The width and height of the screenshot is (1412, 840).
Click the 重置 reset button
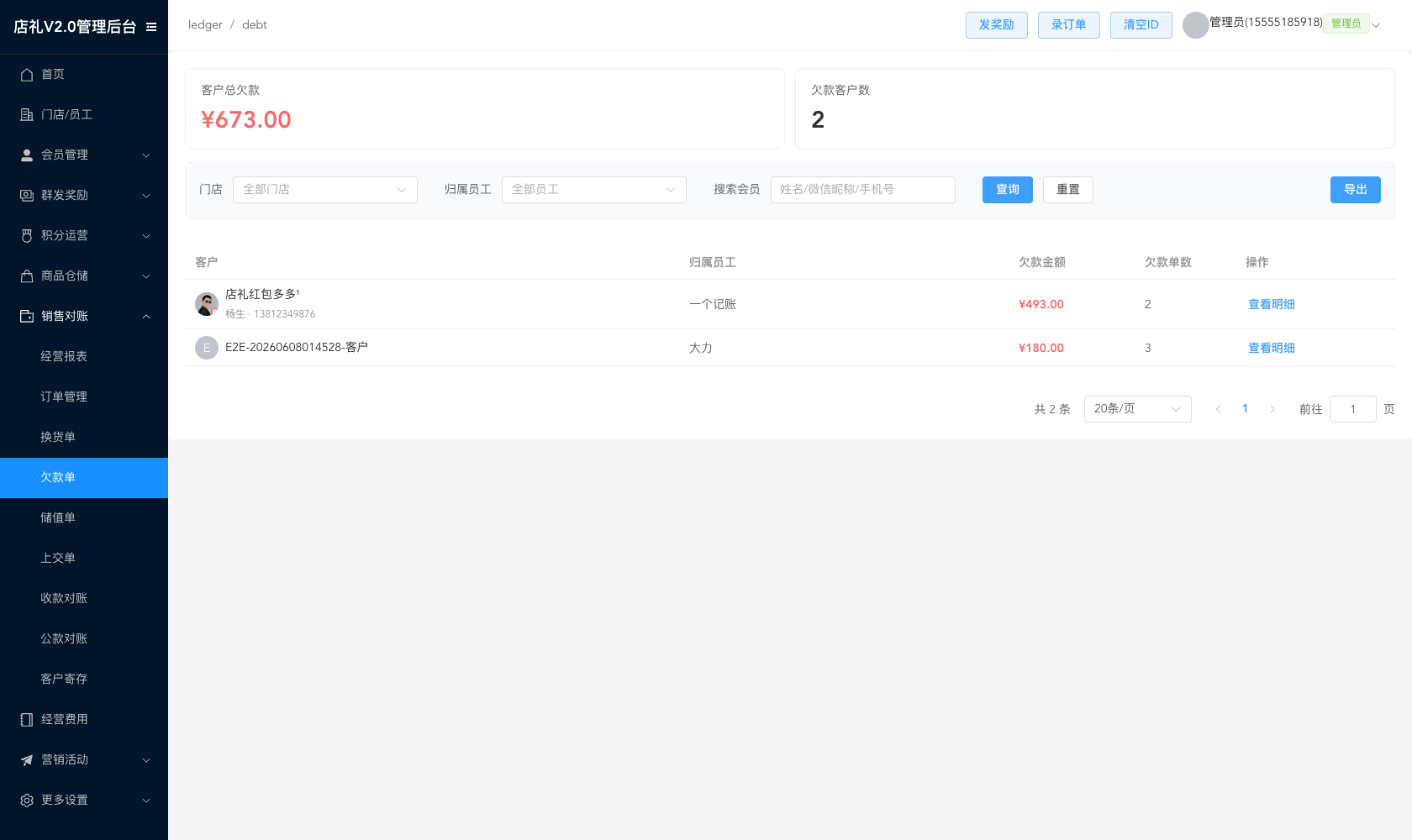pyautogui.click(x=1068, y=190)
